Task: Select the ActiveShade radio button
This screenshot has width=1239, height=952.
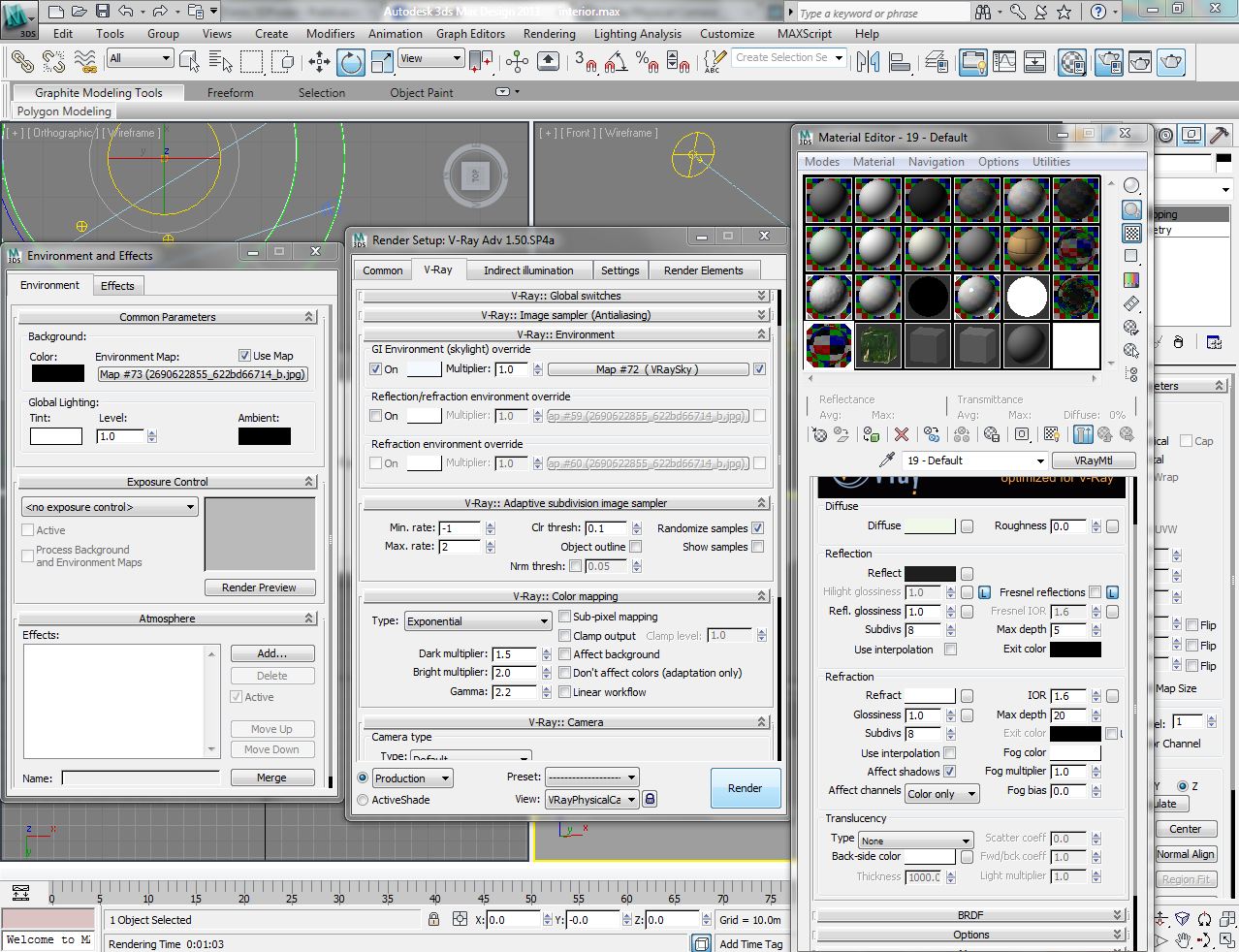Action: point(363,800)
